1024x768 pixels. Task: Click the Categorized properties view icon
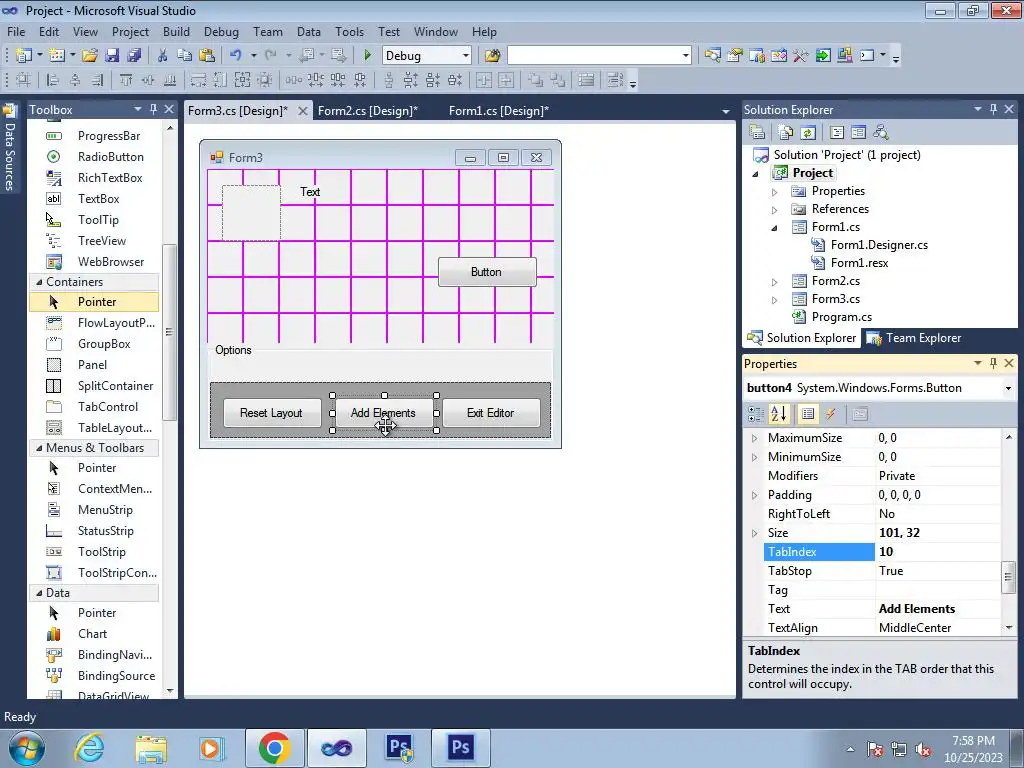tap(756, 414)
